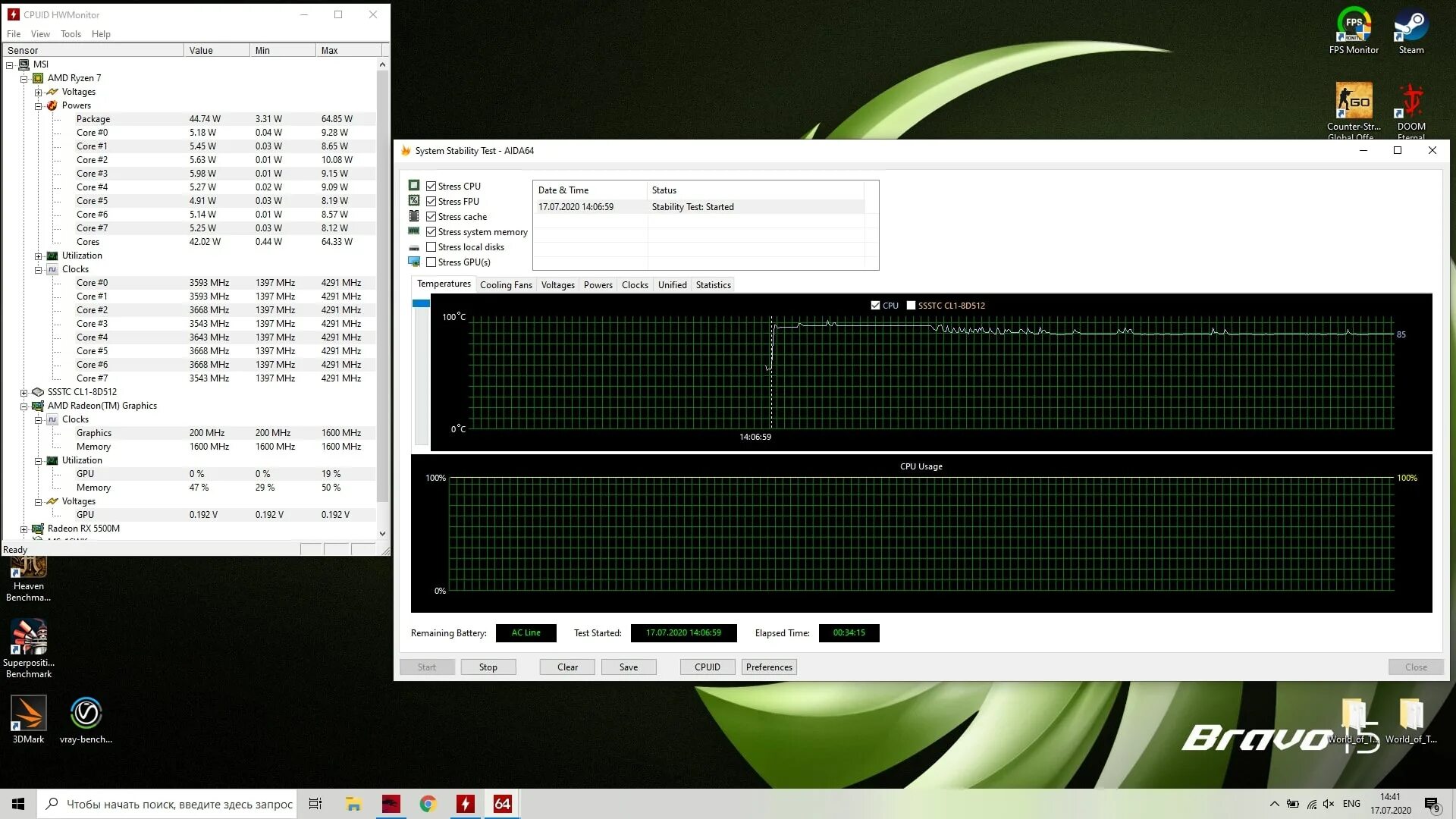Open Chrome from taskbar
The height and width of the screenshot is (819, 1456).
pyautogui.click(x=428, y=804)
